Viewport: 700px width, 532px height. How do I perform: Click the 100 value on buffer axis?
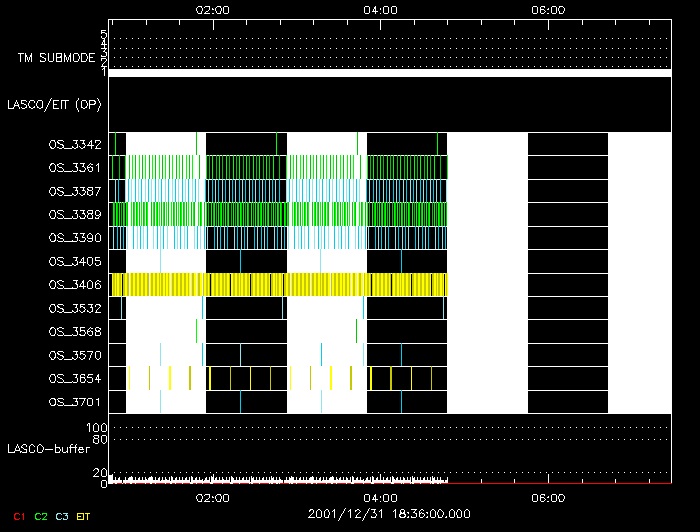point(97,427)
